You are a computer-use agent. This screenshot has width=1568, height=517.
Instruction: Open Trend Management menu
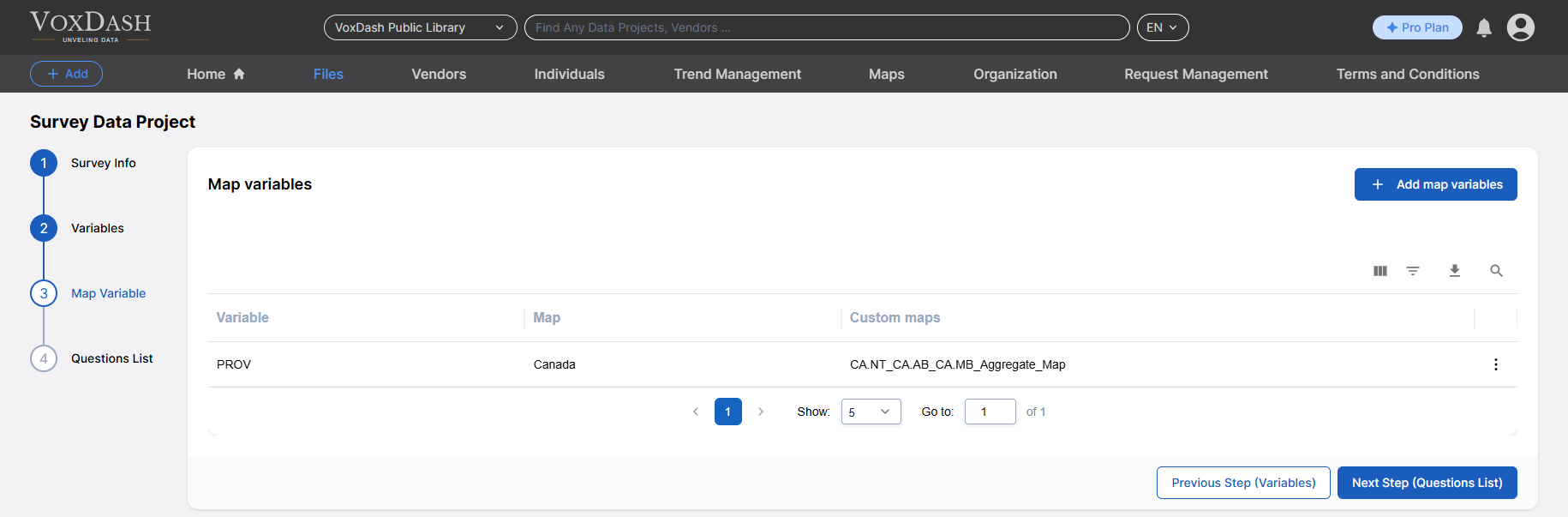pos(737,75)
